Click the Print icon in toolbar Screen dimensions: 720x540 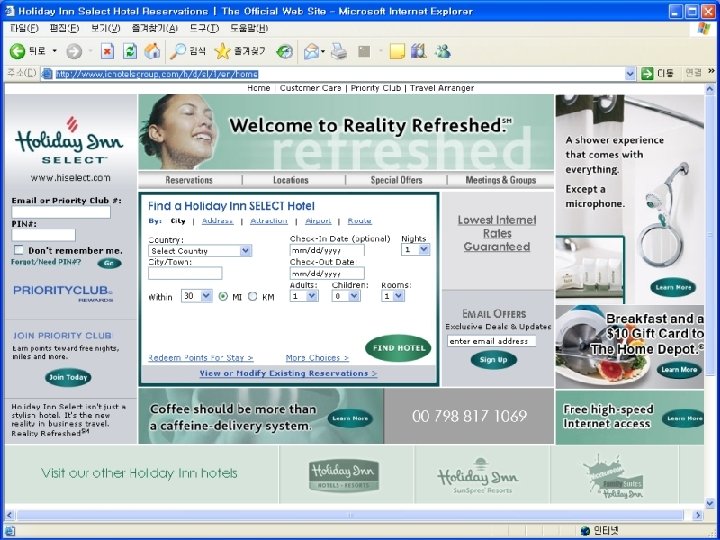339,51
